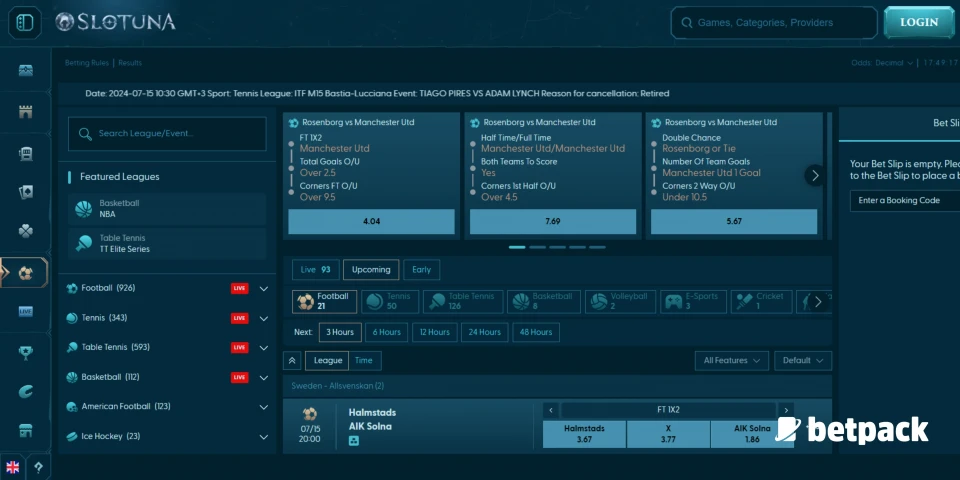
Task: Open the All Features dropdown
Action: click(x=731, y=361)
